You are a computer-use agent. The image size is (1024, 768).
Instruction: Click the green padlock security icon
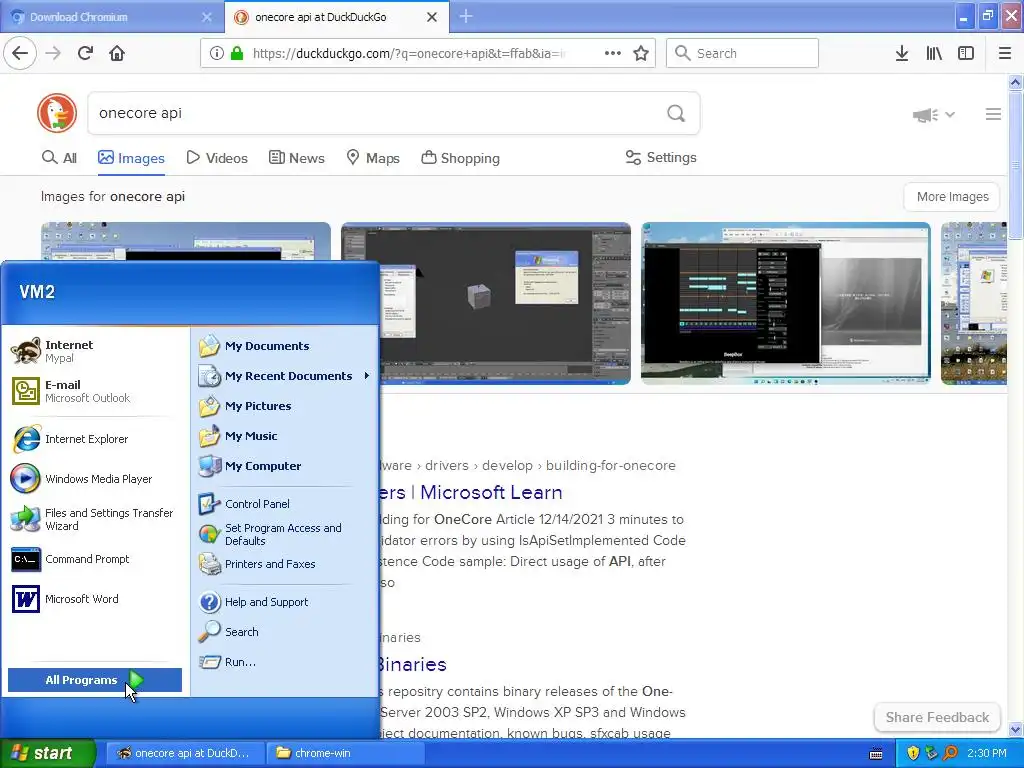click(237, 53)
